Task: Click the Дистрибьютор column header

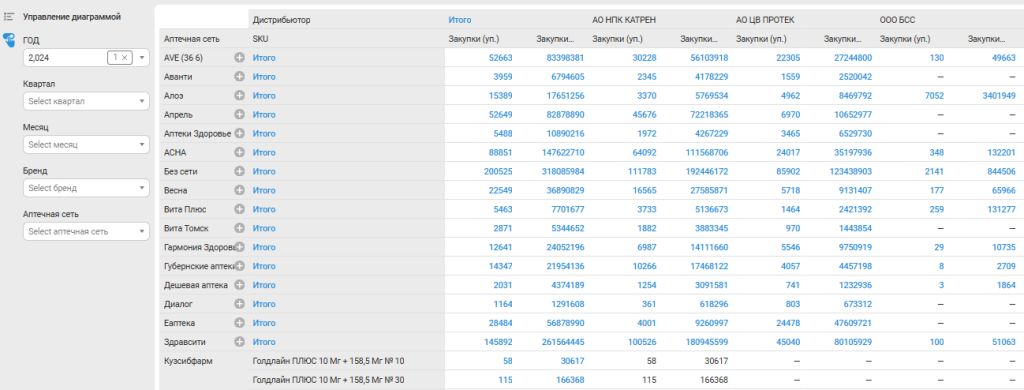Action: coord(281,20)
